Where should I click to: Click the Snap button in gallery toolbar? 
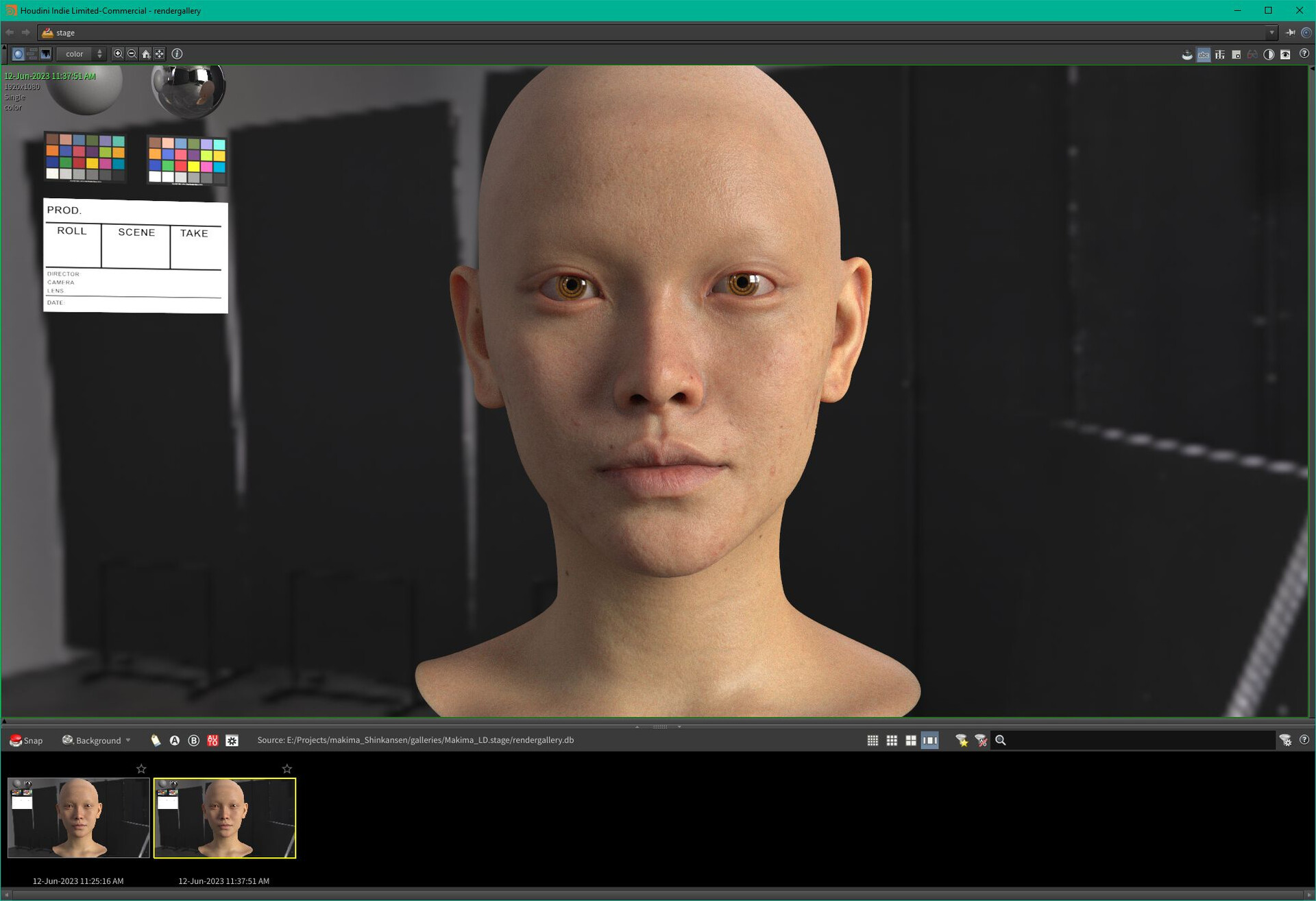27,740
